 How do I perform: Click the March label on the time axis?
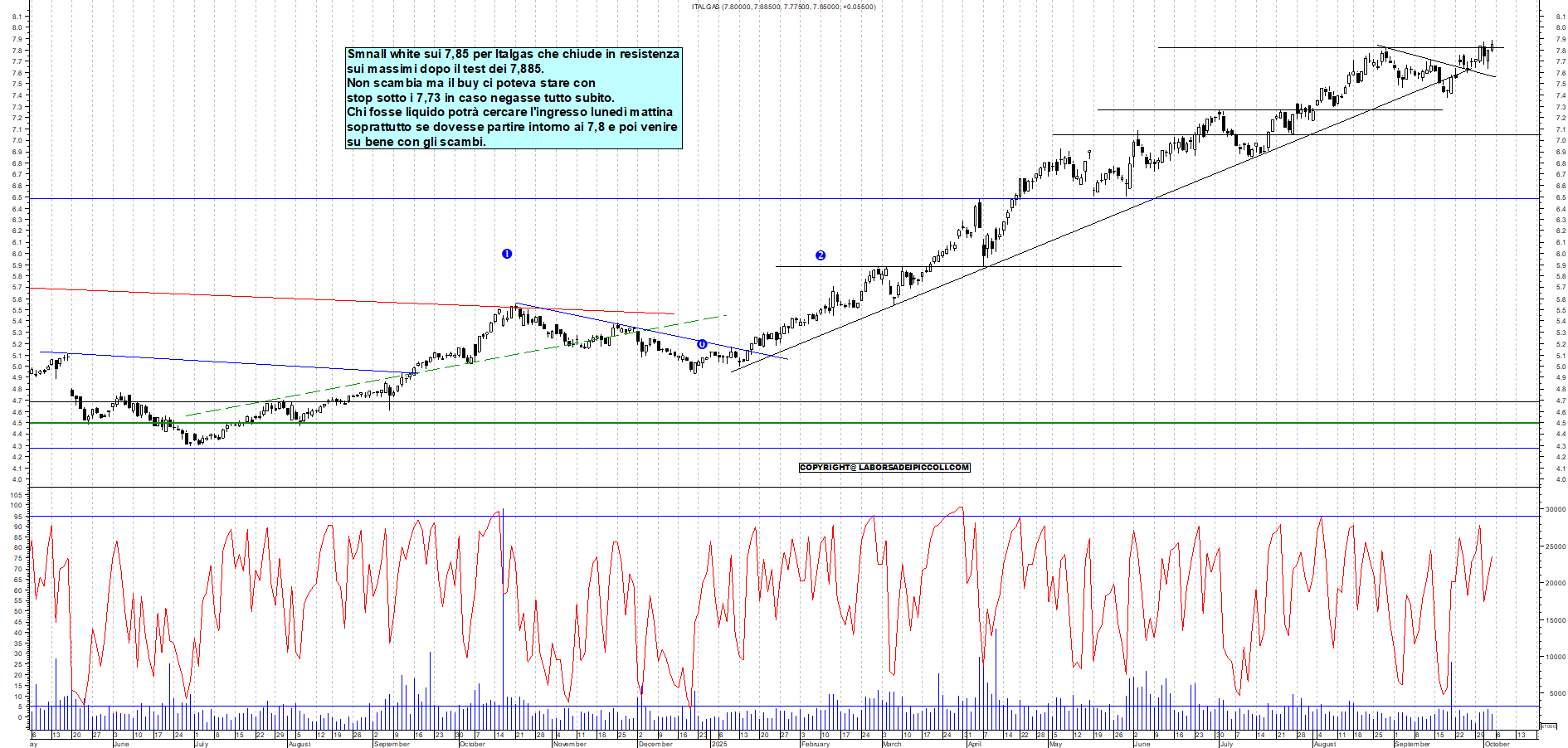click(892, 744)
